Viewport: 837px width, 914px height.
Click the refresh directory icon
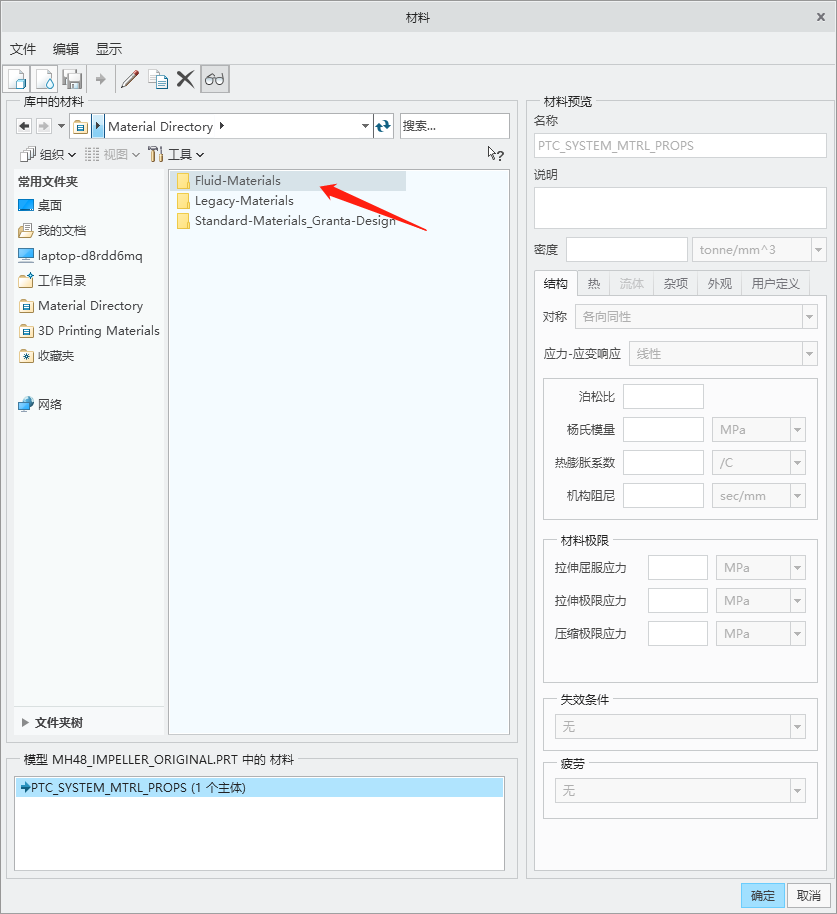click(384, 126)
